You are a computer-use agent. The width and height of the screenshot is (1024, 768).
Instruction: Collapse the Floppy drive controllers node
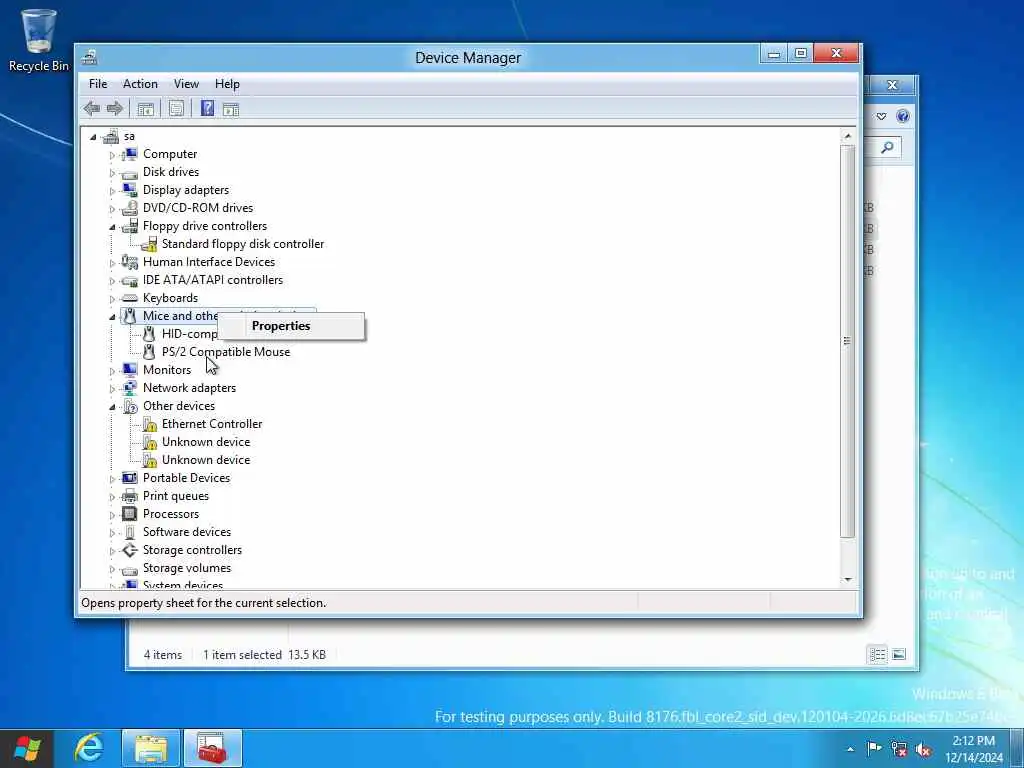click(x=112, y=227)
